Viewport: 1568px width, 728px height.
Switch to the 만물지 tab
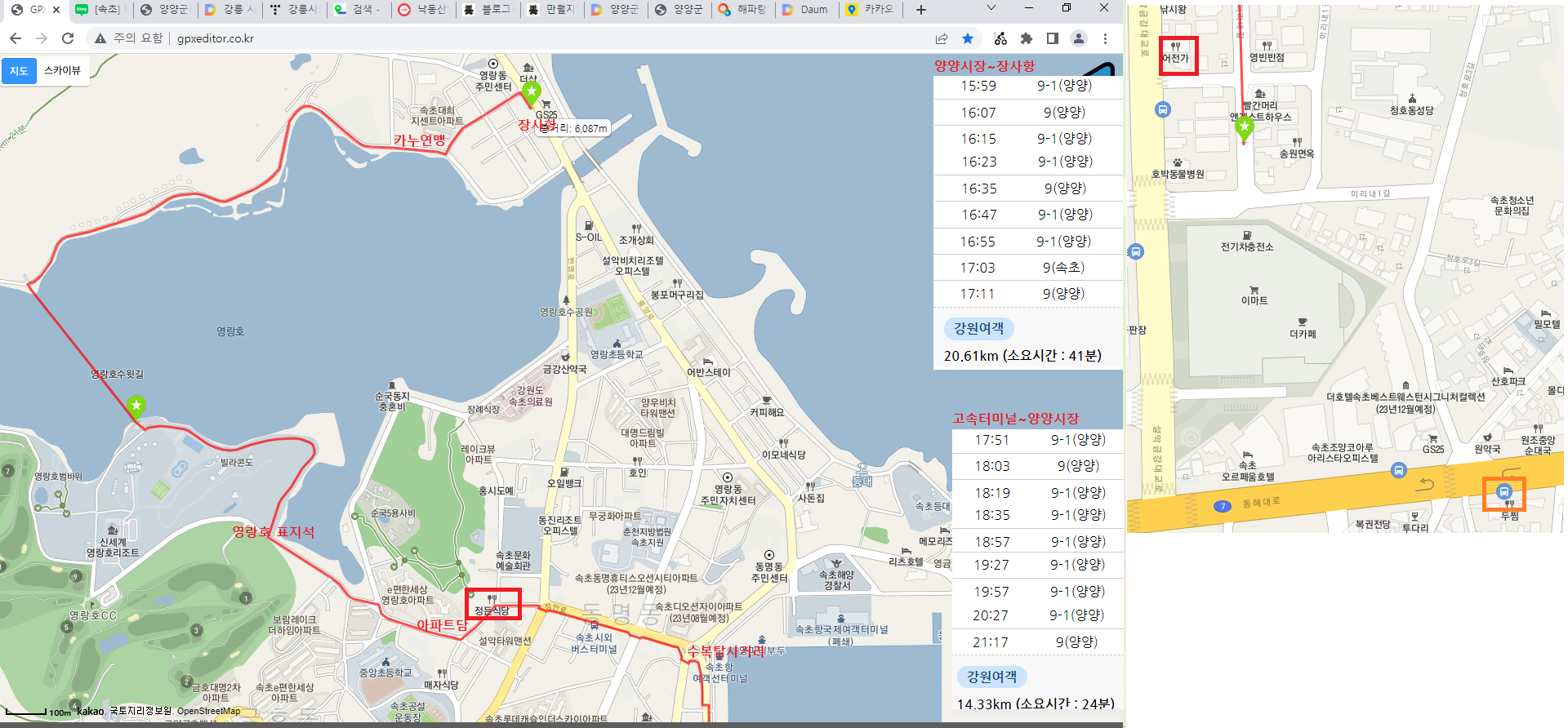[552, 10]
